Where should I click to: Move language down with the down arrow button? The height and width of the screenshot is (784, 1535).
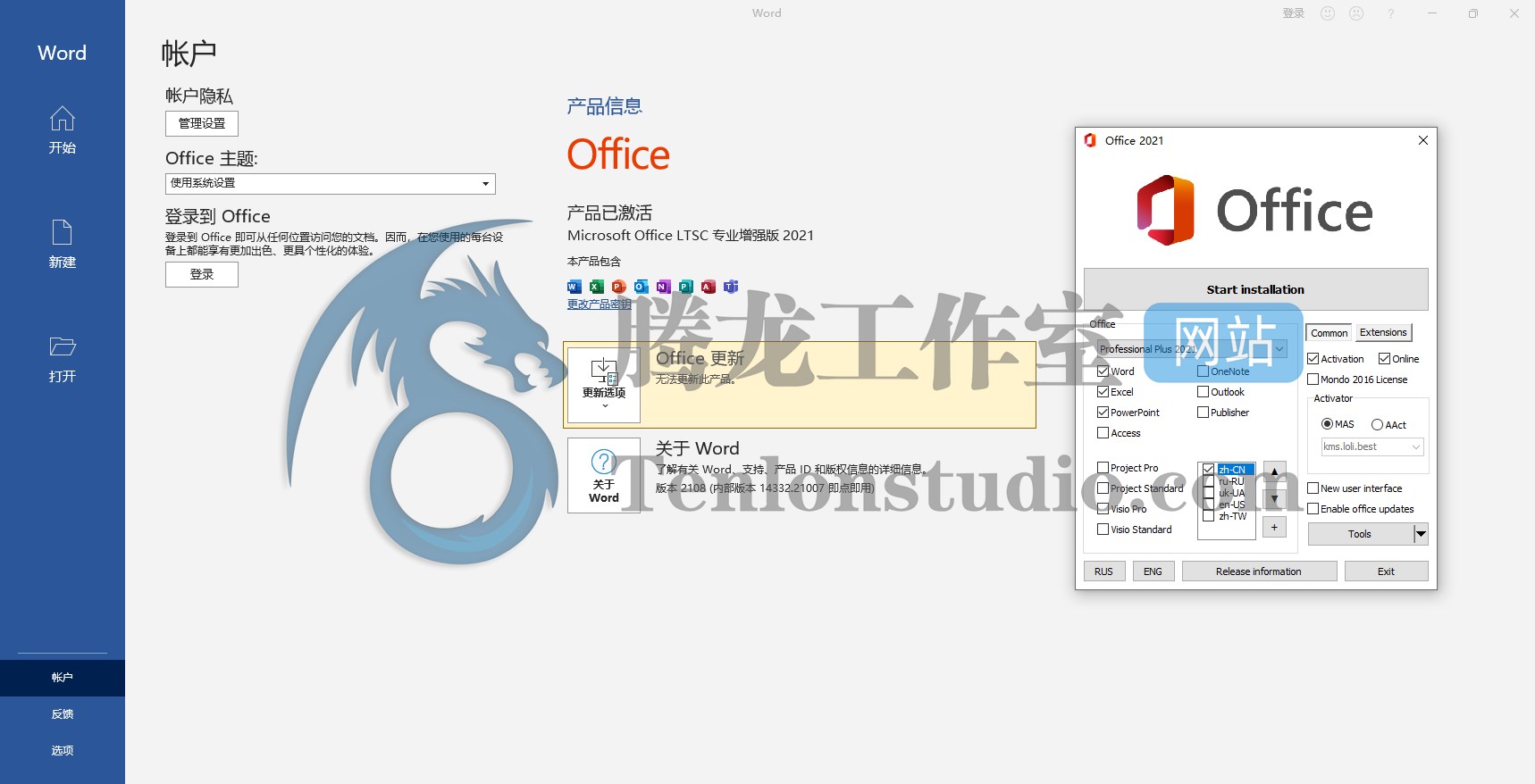coord(1274,499)
